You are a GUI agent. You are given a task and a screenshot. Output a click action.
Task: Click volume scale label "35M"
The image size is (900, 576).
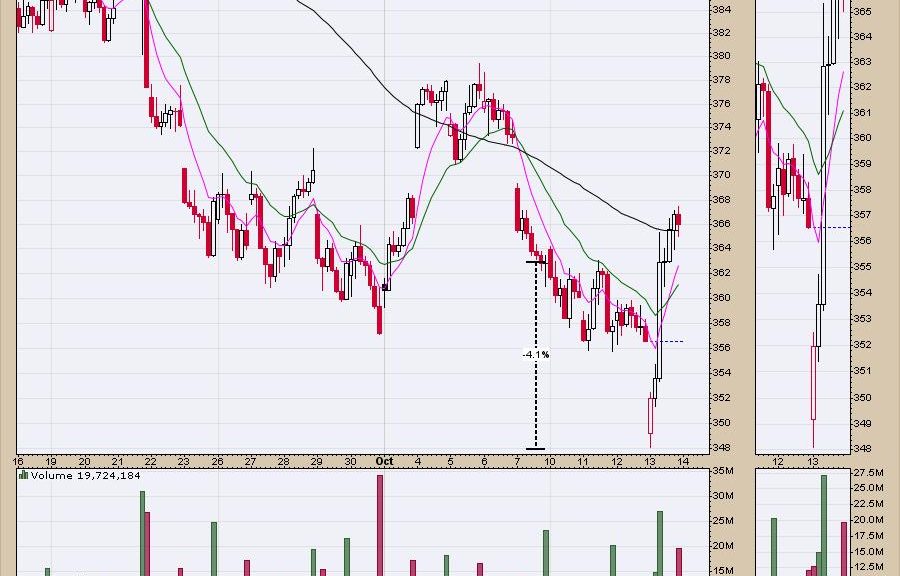(723, 471)
